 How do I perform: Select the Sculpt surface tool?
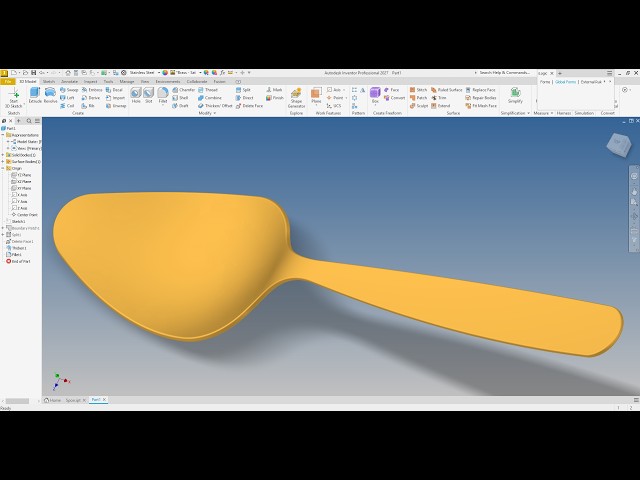(419, 106)
